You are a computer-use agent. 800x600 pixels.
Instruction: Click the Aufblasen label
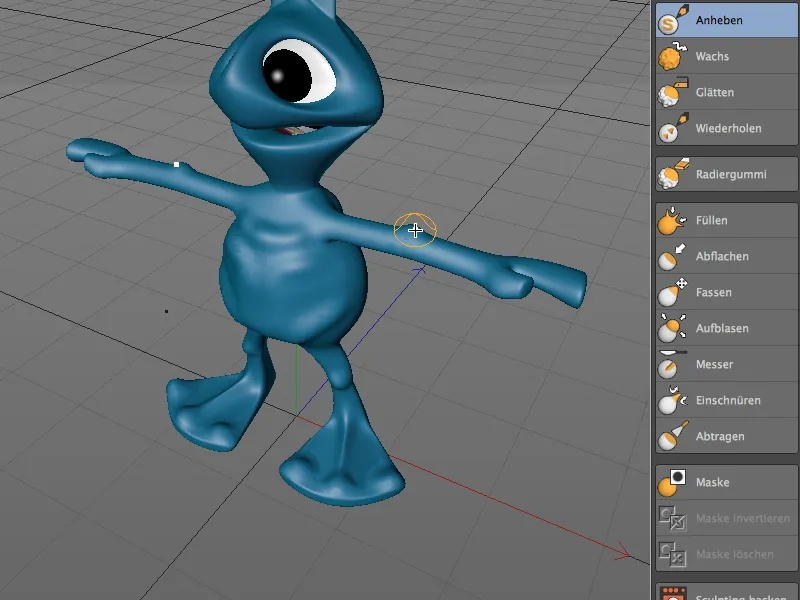pos(722,328)
